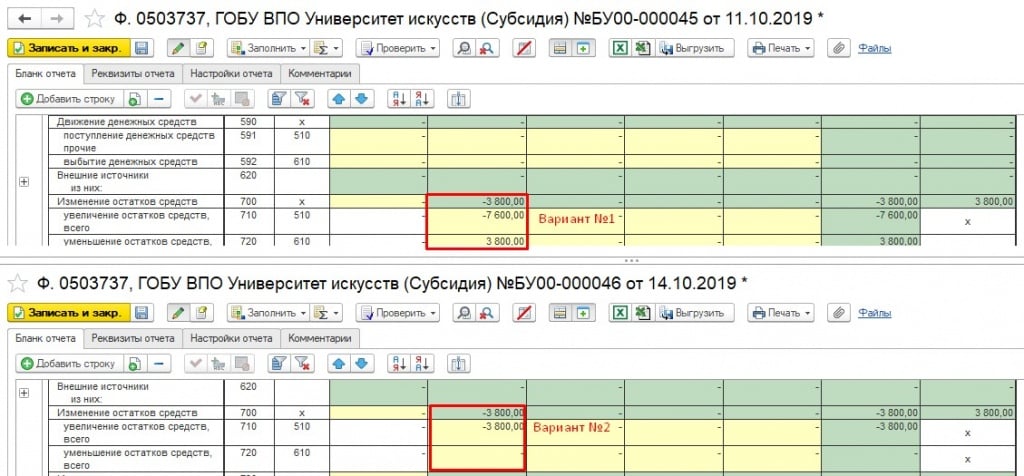This screenshot has width=1024, height=476.
Task: Click the column split icon in report 000045
Action: (458, 99)
